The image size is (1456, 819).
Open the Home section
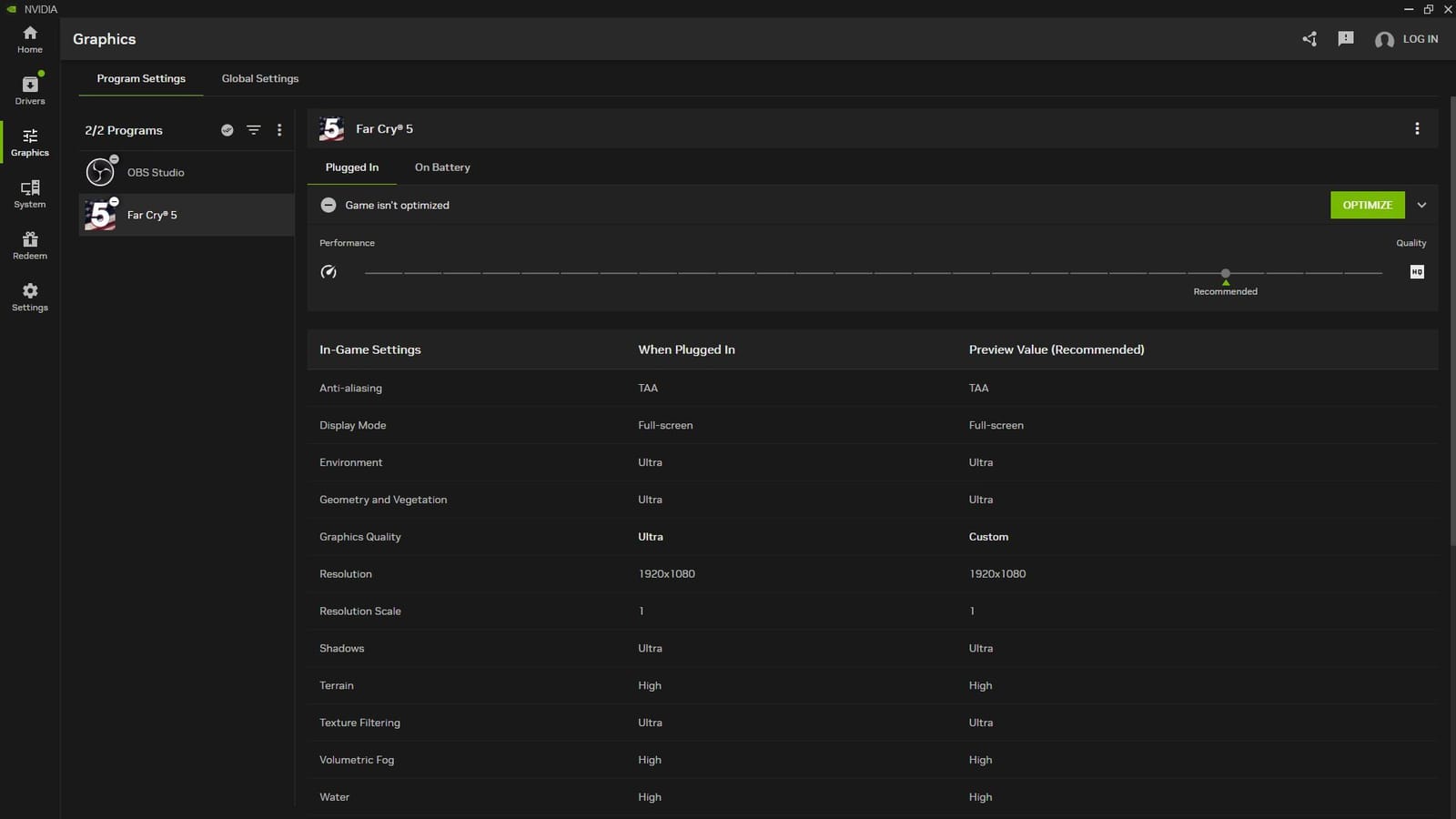[x=29, y=38]
